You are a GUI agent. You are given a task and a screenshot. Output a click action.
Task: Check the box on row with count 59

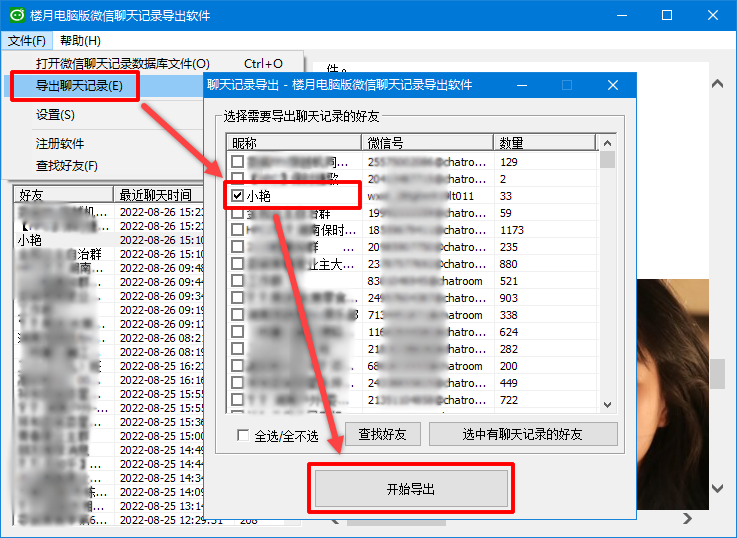click(x=237, y=213)
